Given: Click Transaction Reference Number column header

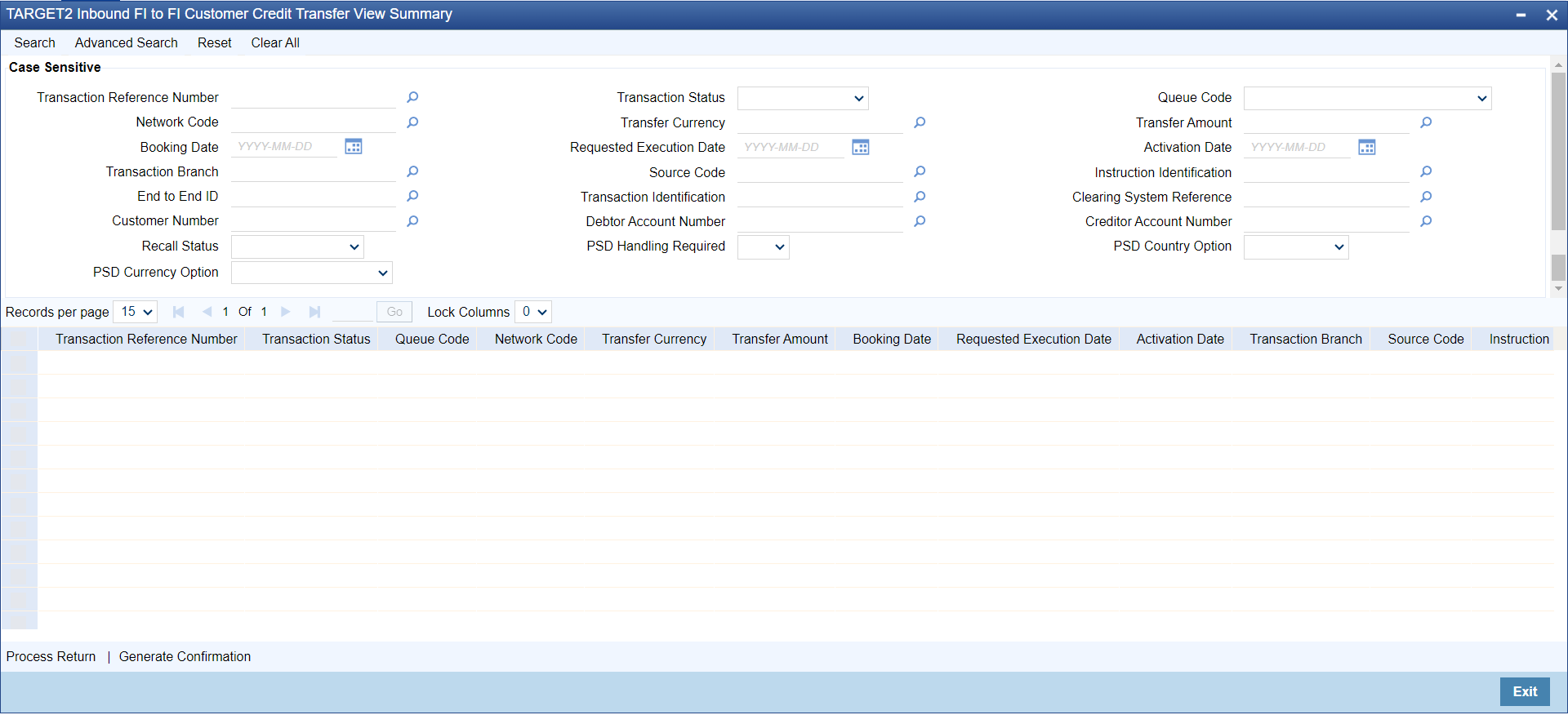Looking at the screenshot, I should tap(146, 340).
